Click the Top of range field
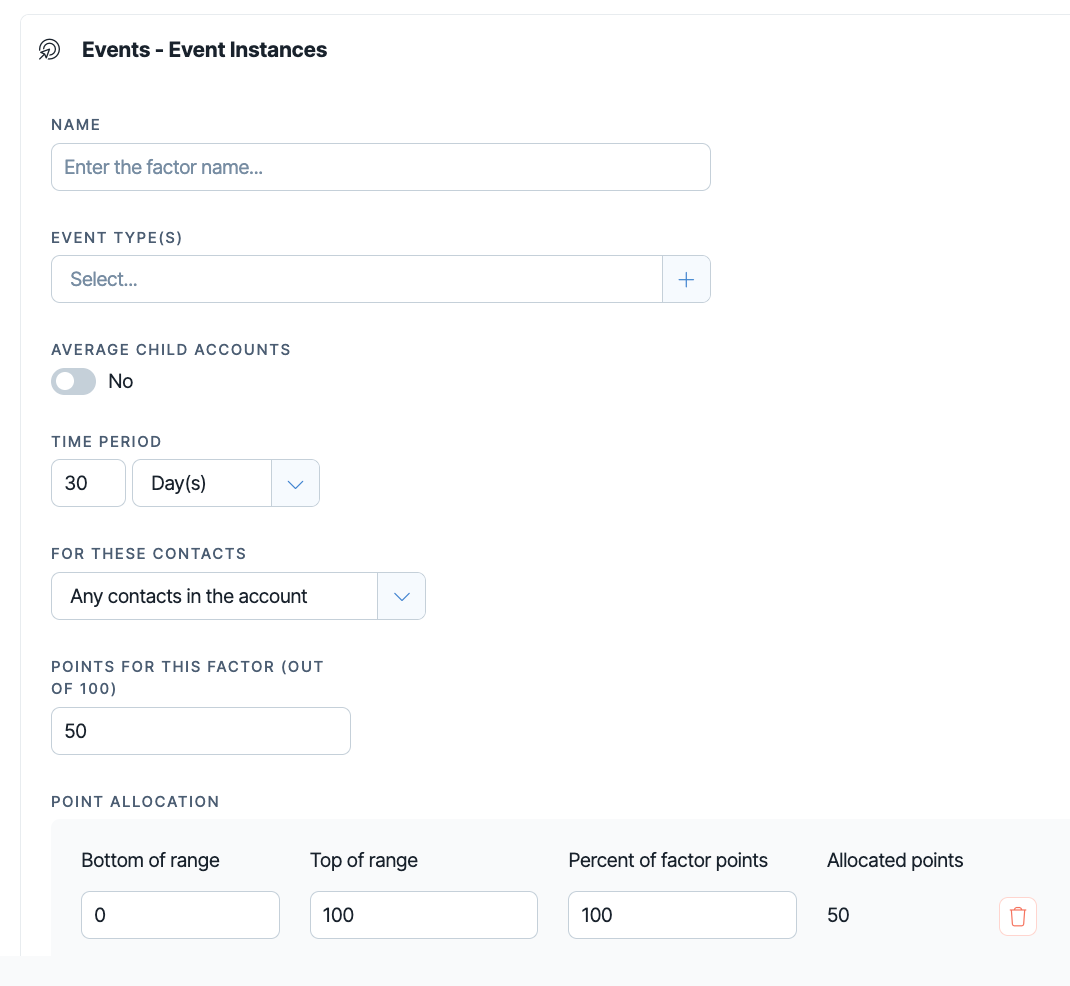 [424, 915]
